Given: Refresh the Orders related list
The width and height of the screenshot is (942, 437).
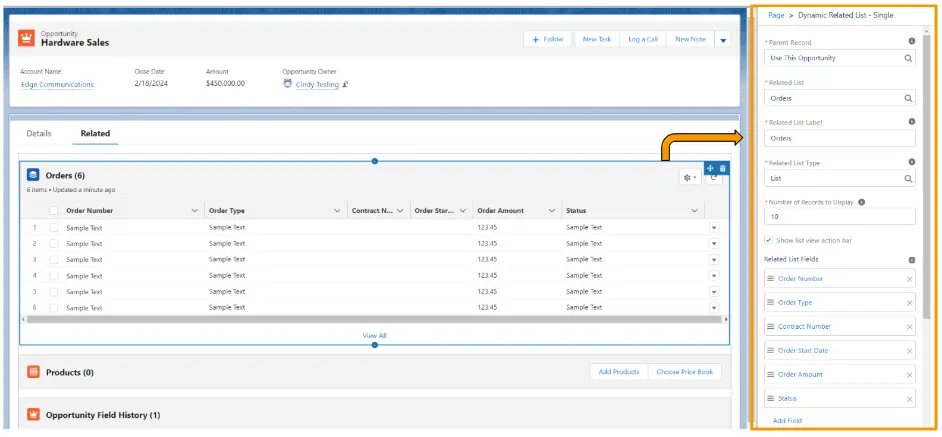Looking at the screenshot, I should click(x=713, y=178).
